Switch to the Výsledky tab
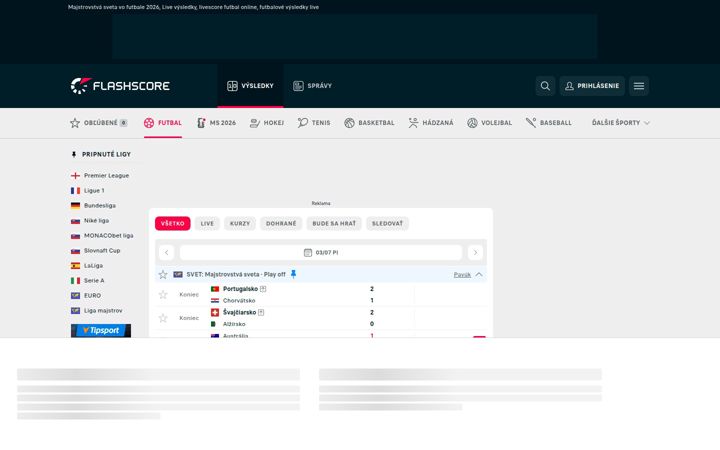This screenshot has width=720, height=450. click(250, 86)
